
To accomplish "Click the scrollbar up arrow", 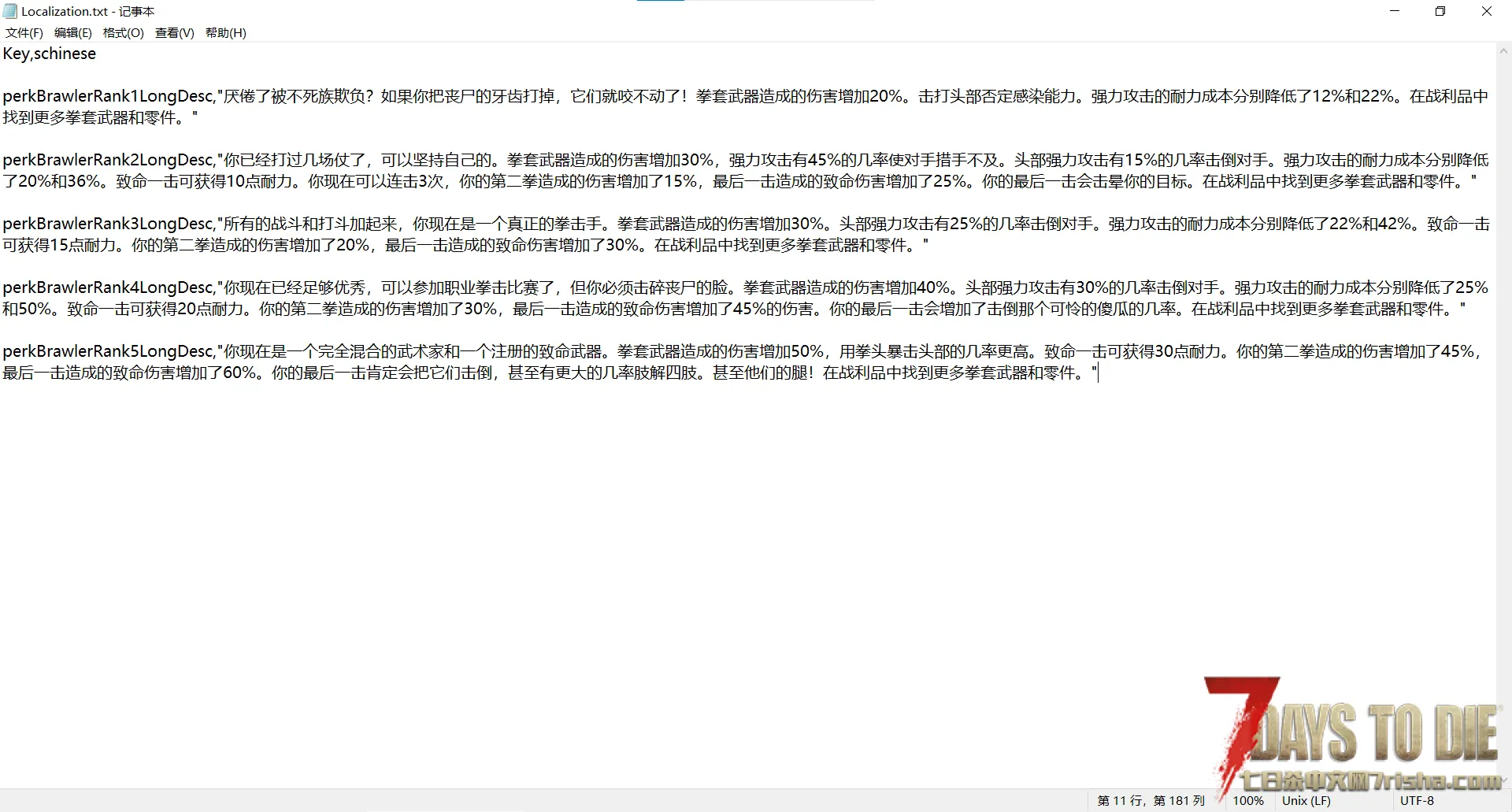I will point(1503,51).
